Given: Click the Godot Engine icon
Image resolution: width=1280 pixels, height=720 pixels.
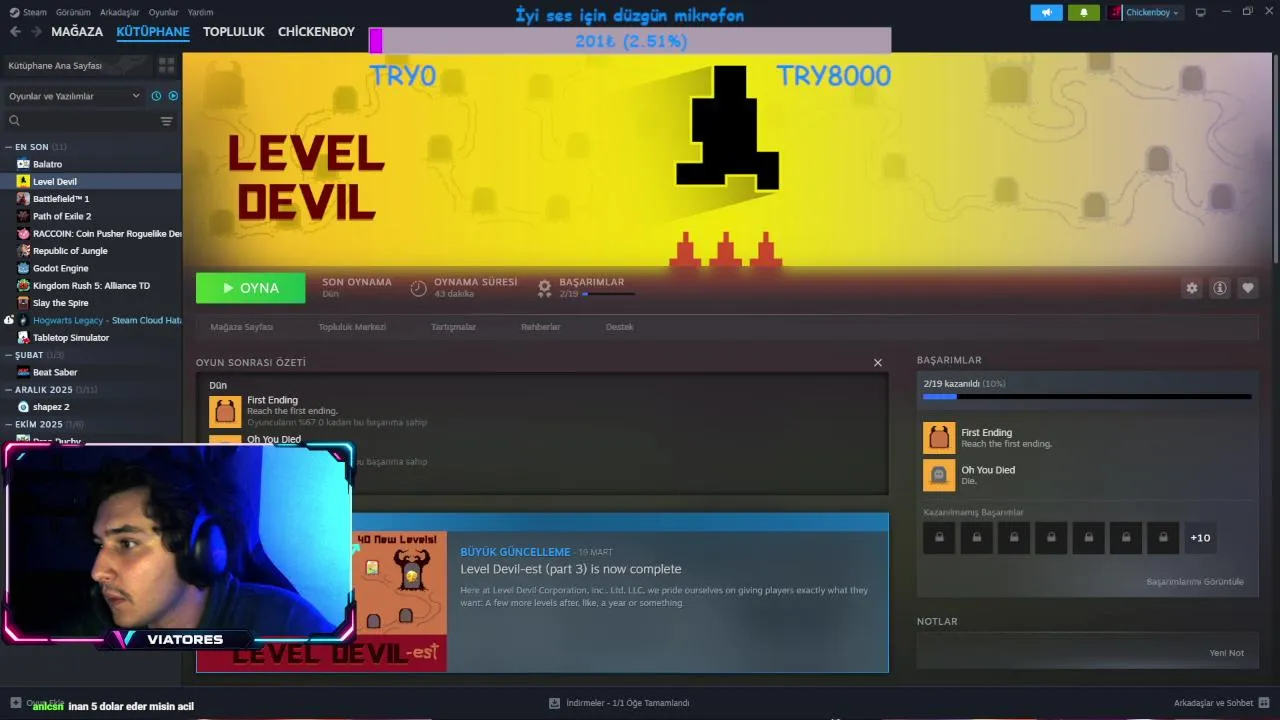Looking at the screenshot, I should (x=23, y=268).
